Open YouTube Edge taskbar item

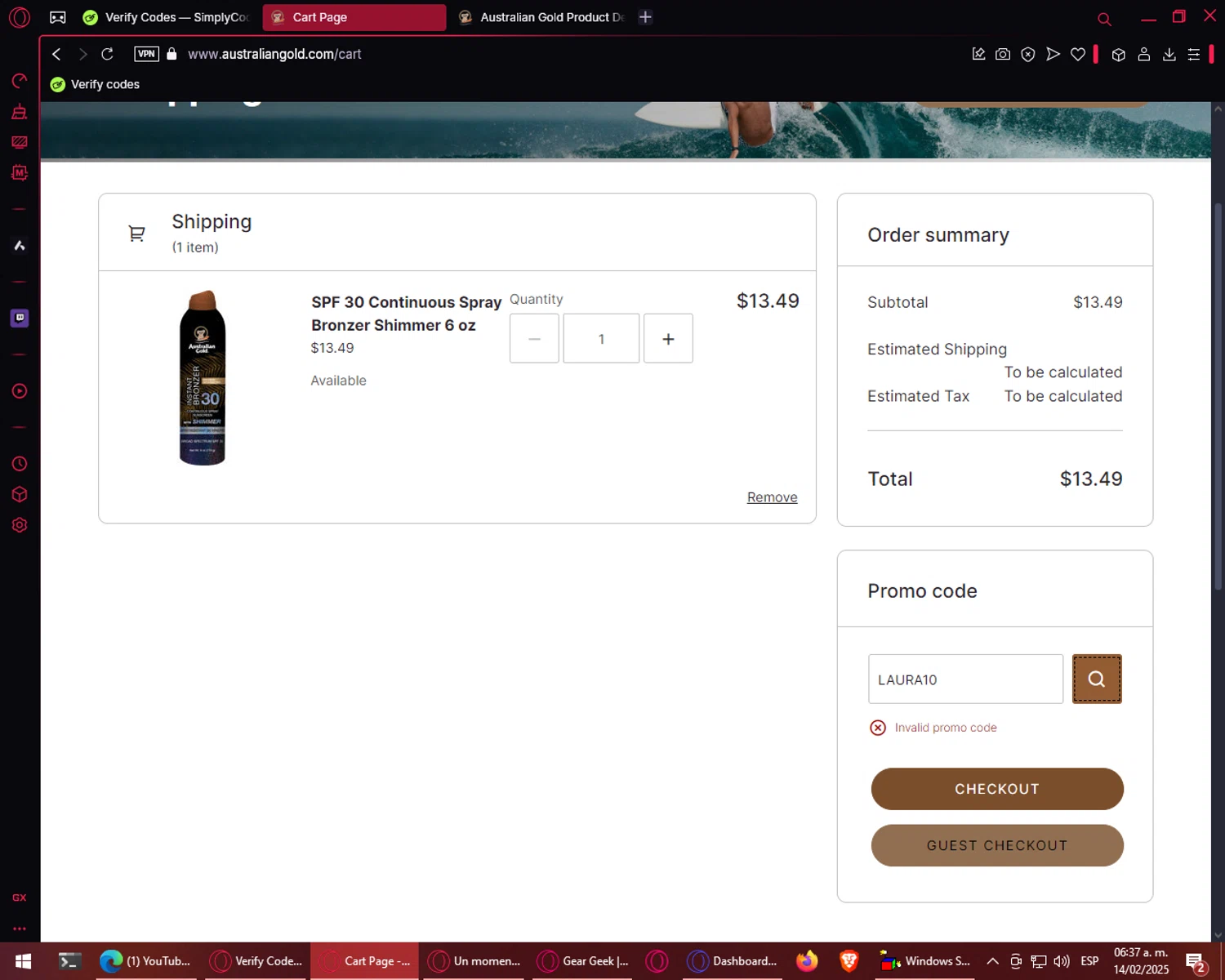coord(146,961)
